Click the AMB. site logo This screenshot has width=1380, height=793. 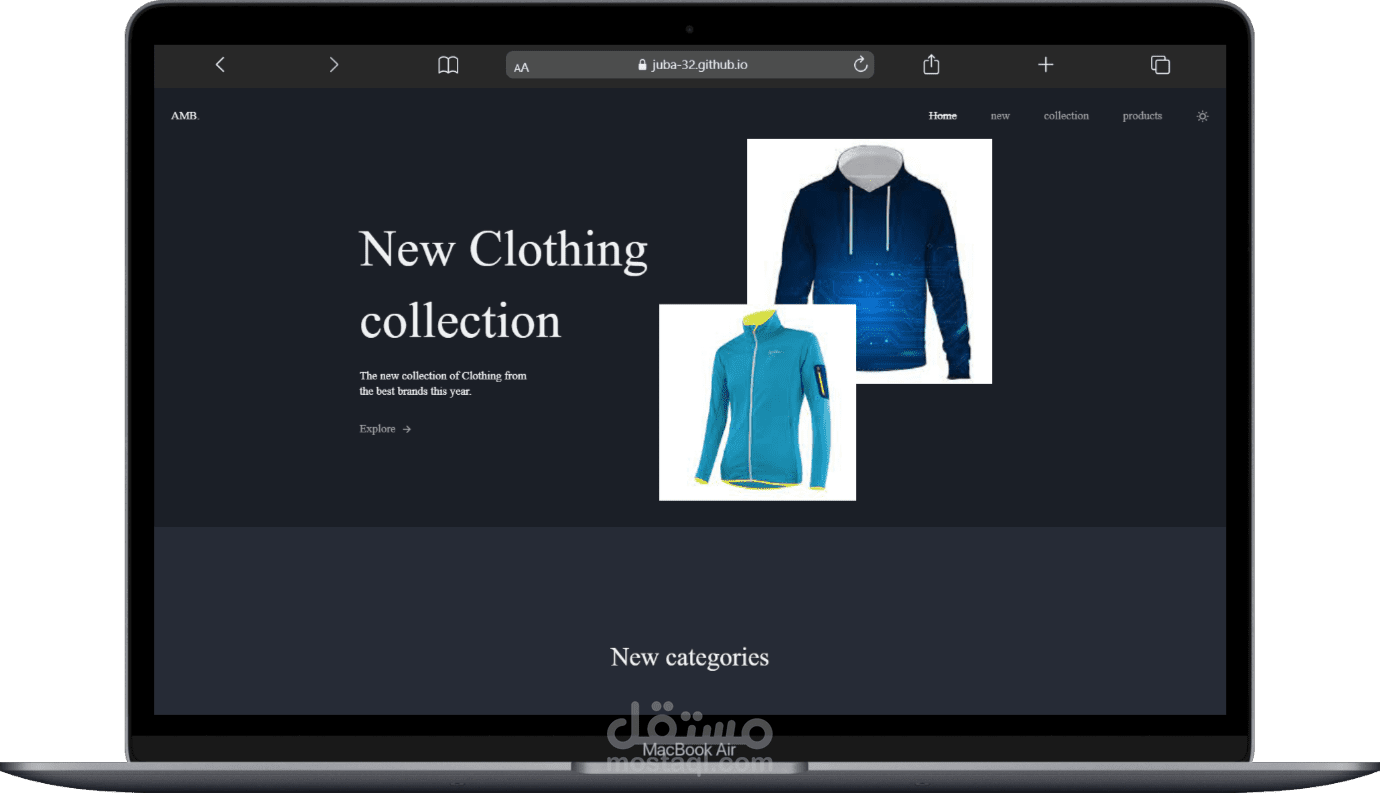coord(185,116)
